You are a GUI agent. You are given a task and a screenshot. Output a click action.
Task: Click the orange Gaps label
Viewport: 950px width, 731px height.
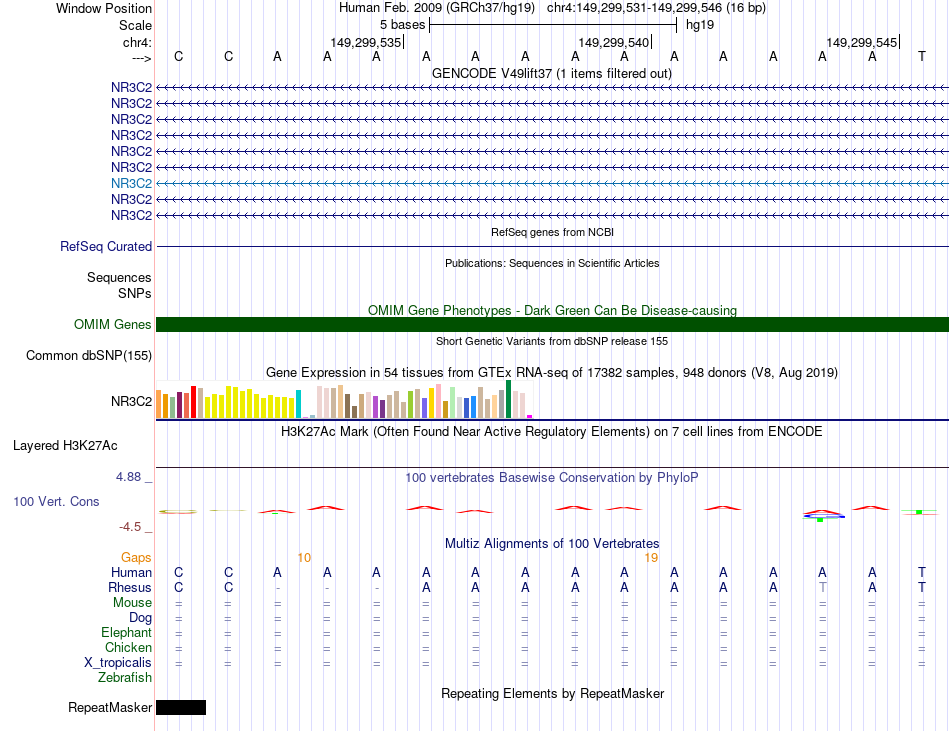(x=136, y=557)
